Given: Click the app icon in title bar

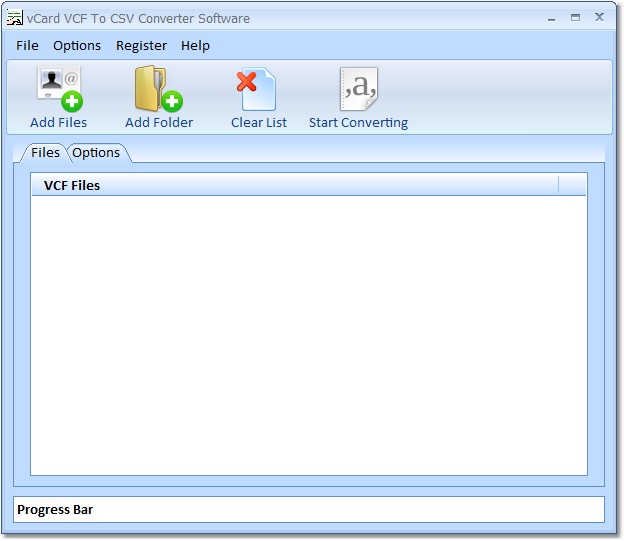Looking at the screenshot, I should [x=15, y=18].
